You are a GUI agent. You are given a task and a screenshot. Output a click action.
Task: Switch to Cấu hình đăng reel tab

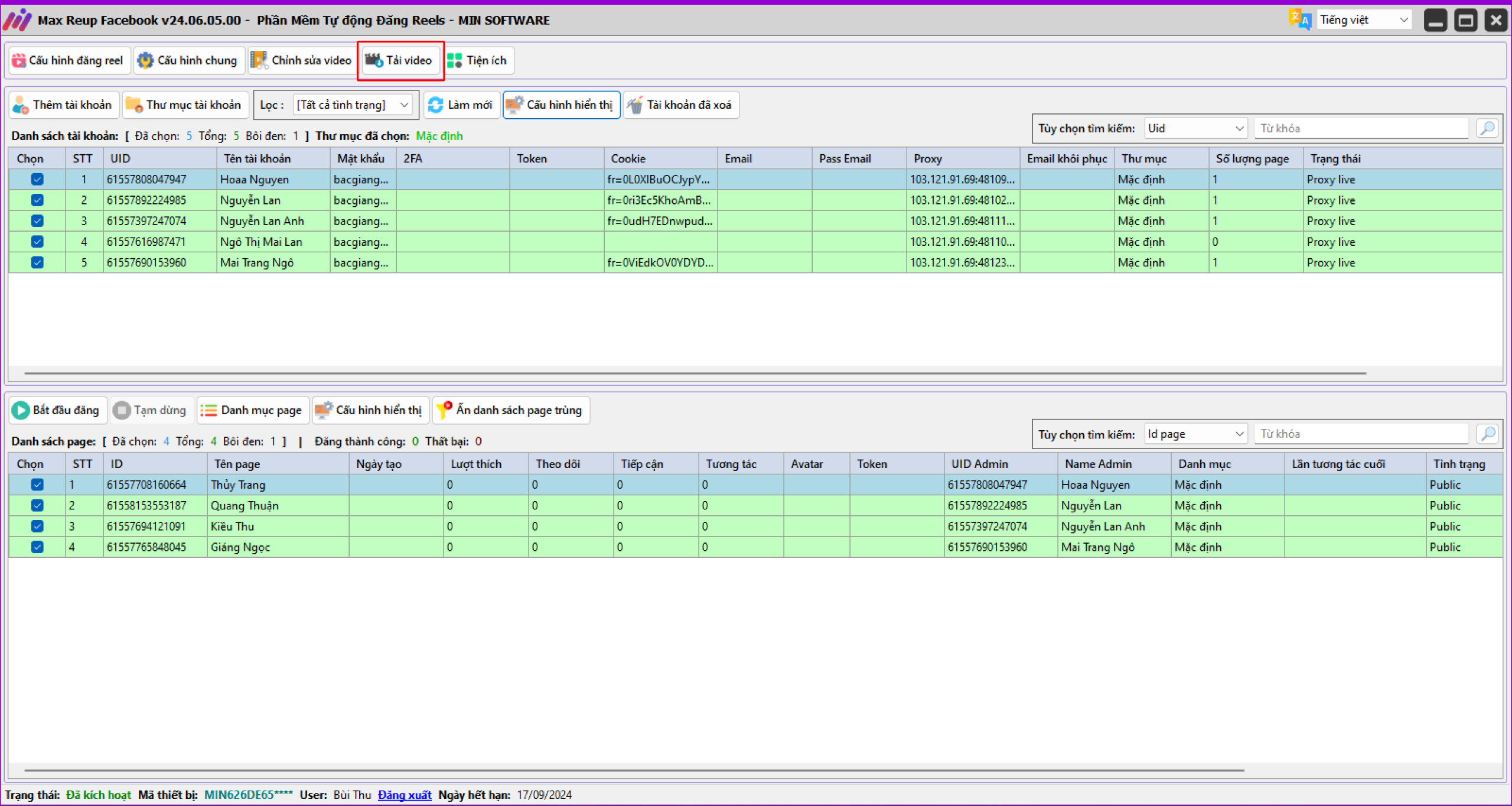pyautogui.click(x=69, y=60)
